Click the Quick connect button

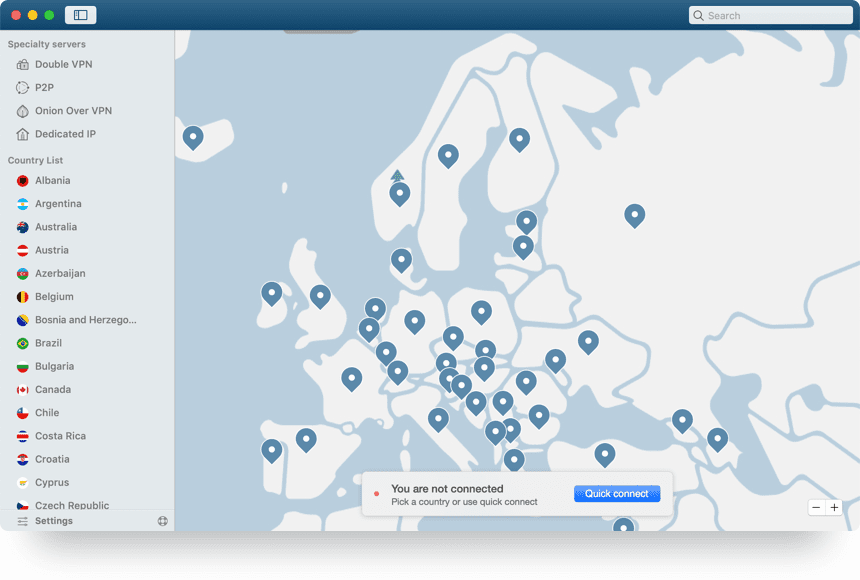tap(616, 493)
